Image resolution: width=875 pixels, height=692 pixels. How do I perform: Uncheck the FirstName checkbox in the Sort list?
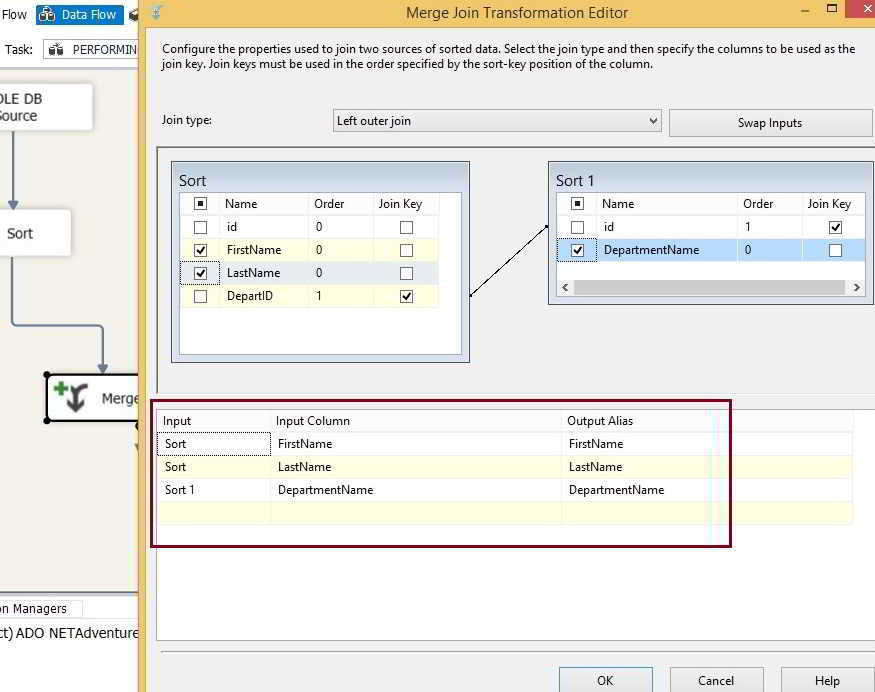pyautogui.click(x=200, y=249)
